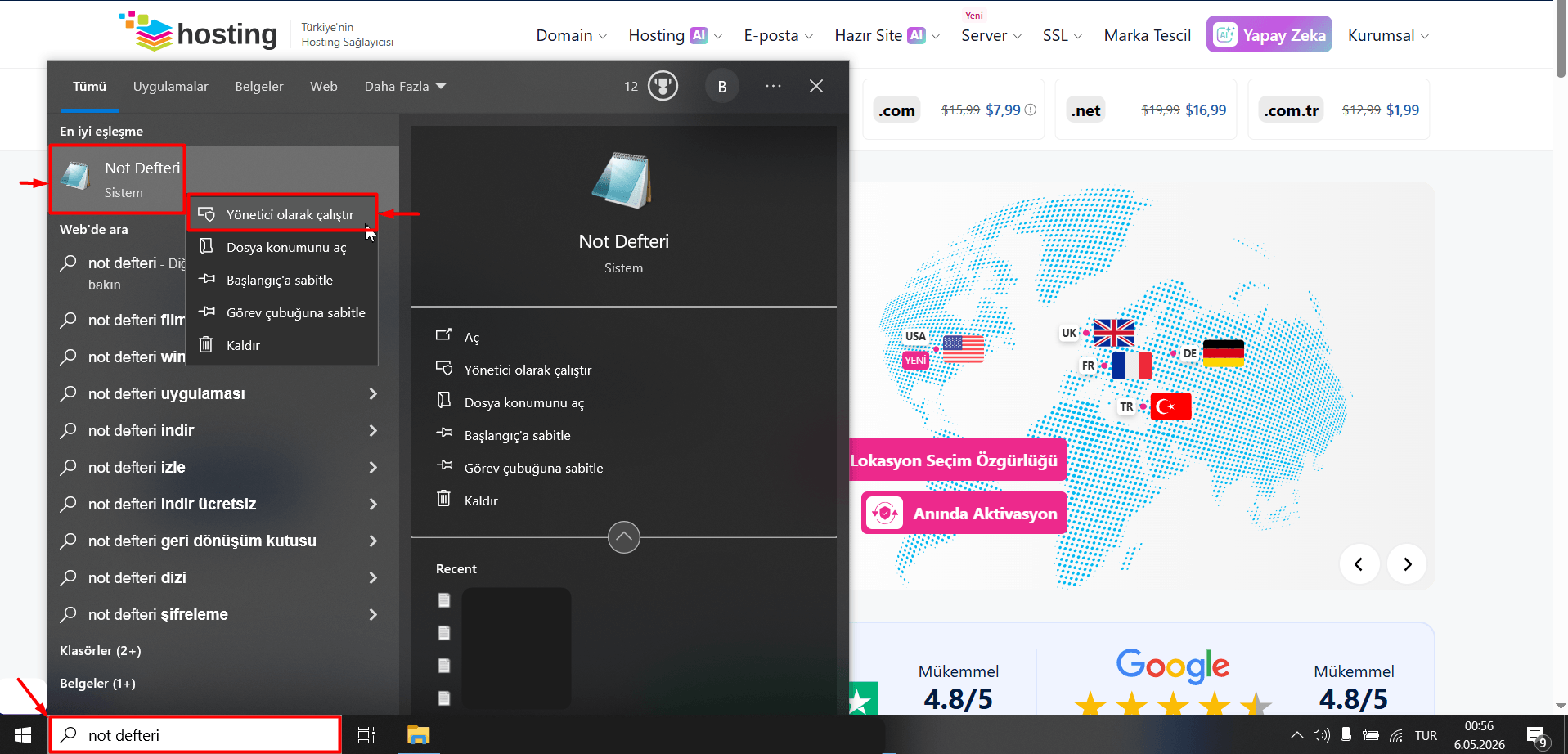Select the Tümü search tab
The width and height of the screenshot is (1568, 754).
tap(89, 86)
